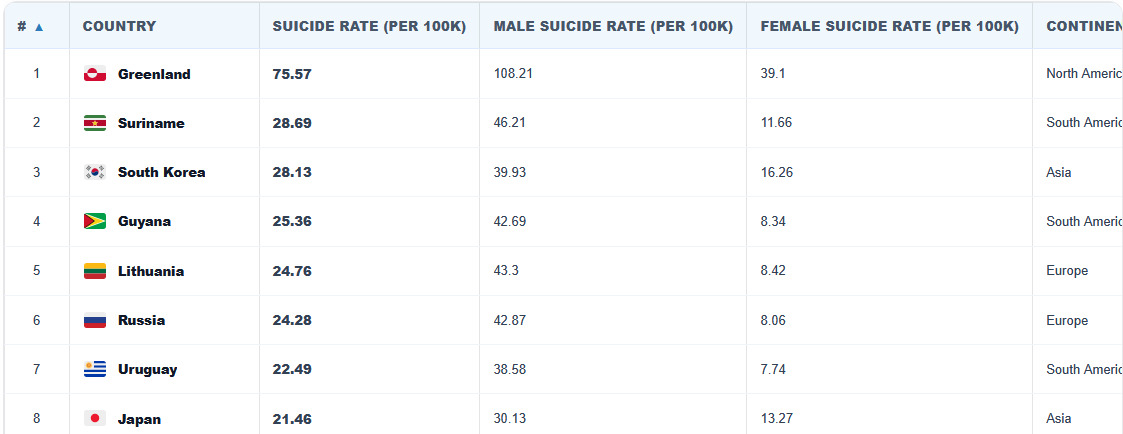Open the South Korea country link

tap(162, 172)
